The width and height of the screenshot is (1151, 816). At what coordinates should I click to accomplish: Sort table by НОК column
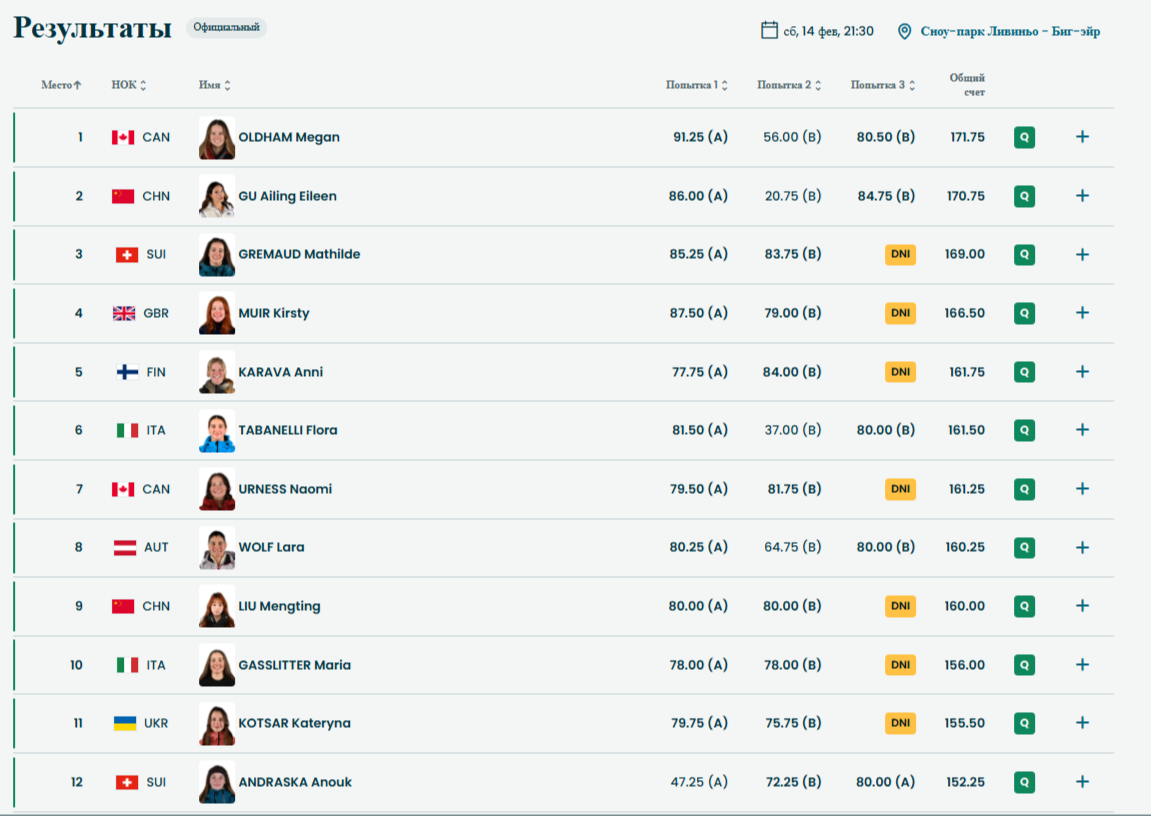point(128,85)
